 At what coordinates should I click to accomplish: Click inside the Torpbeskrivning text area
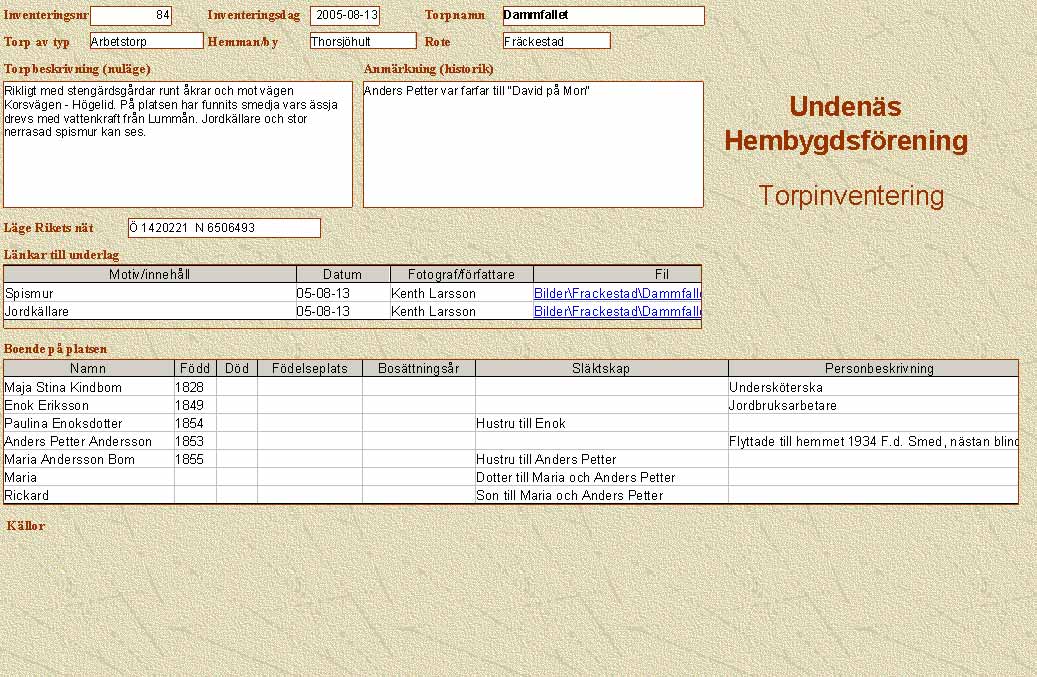pos(178,145)
